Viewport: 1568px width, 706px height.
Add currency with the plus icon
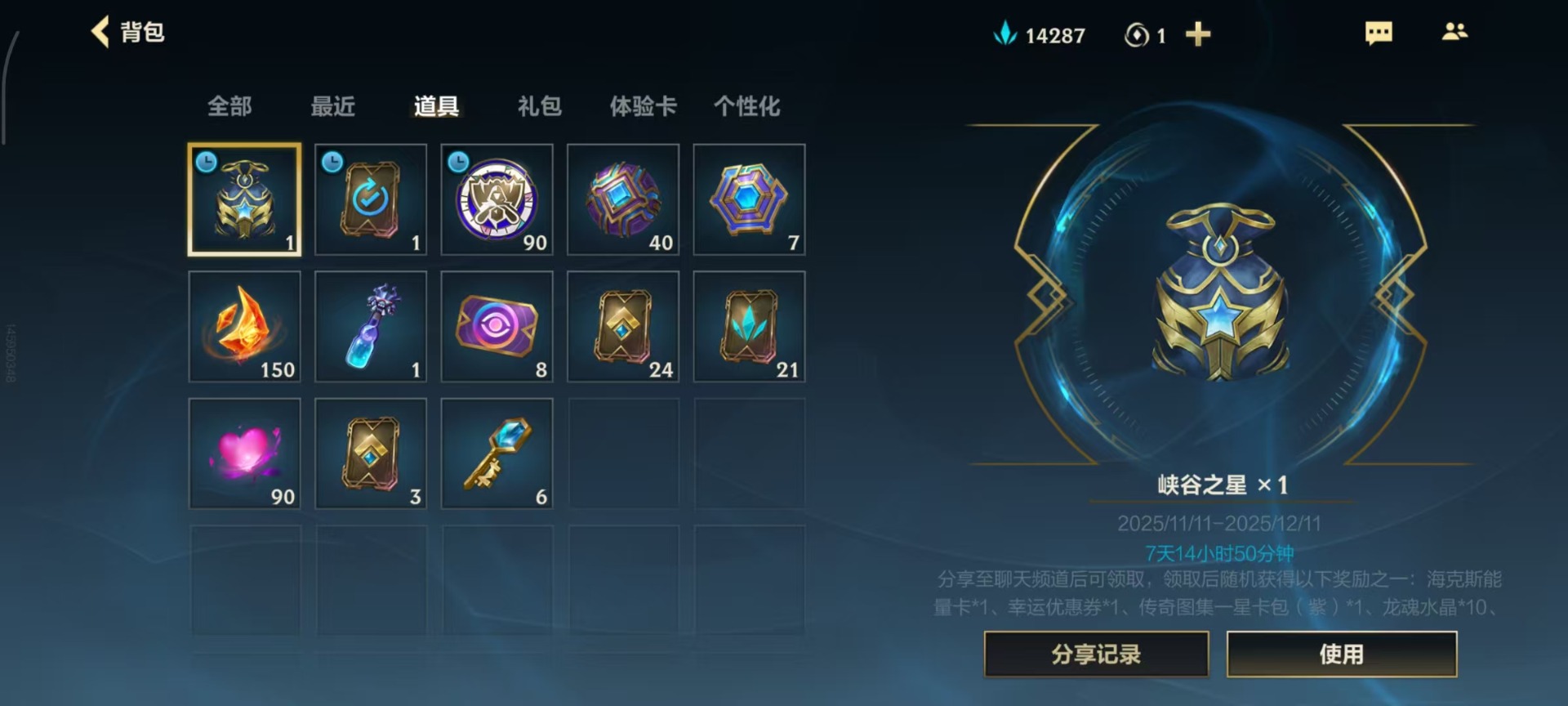[x=1198, y=34]
